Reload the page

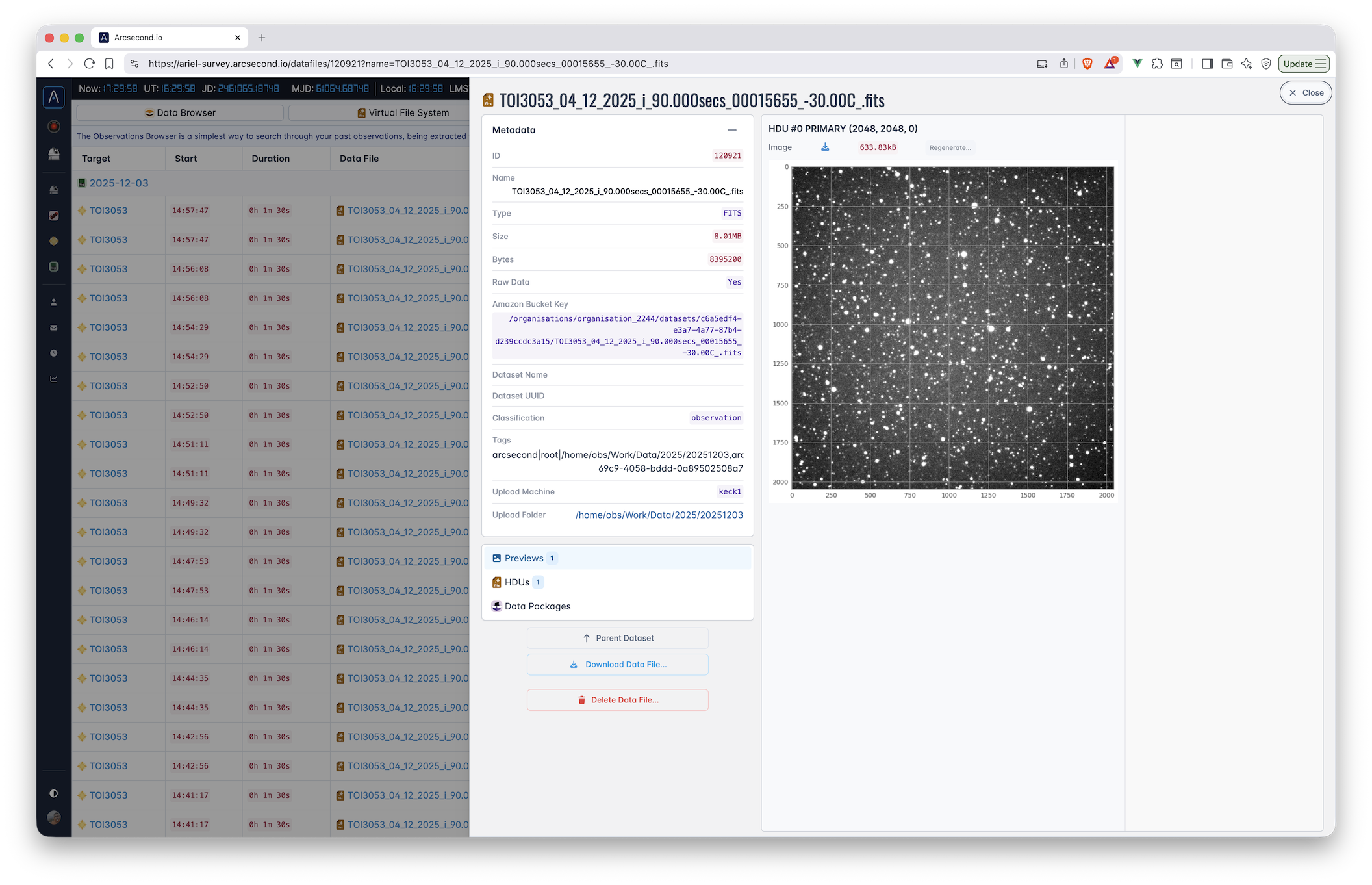[90, 64]
